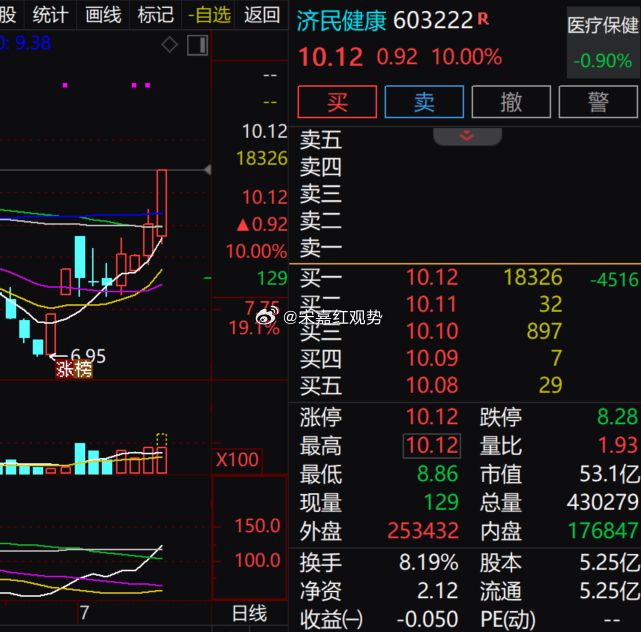Click the 买三 price 10.10
641x632 pixels.
pos(432,331)
